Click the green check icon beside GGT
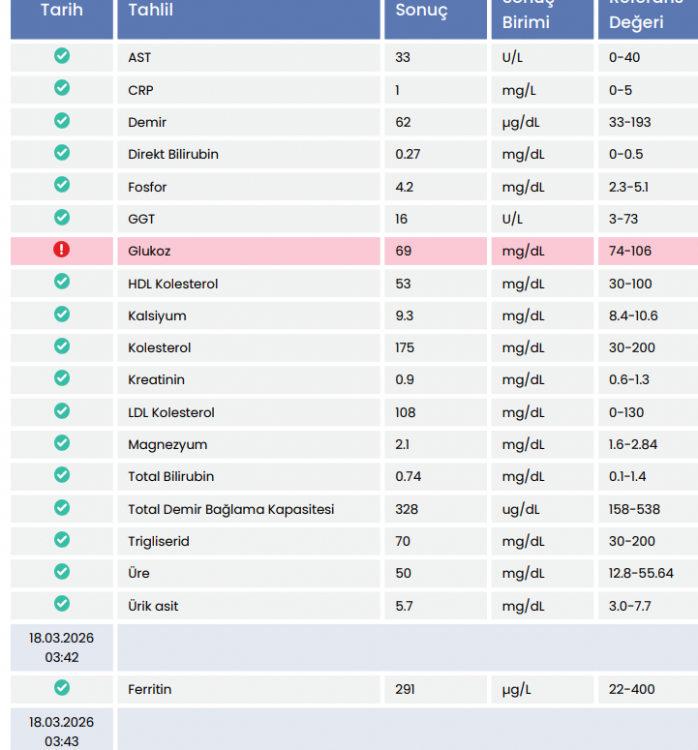Screen dimensions: 698x750 click(61, 218)
